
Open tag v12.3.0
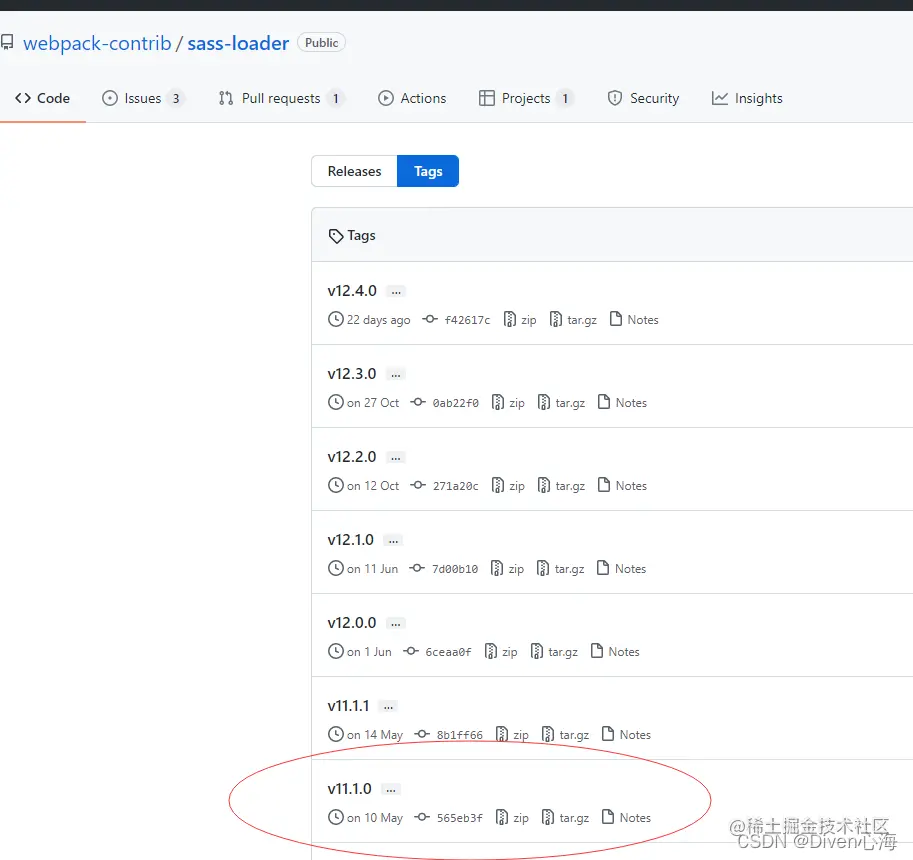click(x=352, y=374)
